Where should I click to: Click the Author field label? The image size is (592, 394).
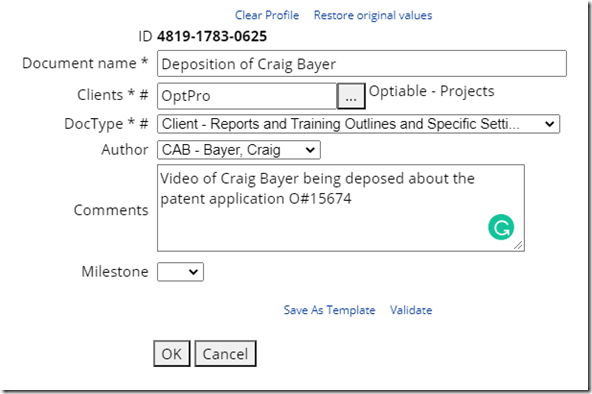[125, 150]
